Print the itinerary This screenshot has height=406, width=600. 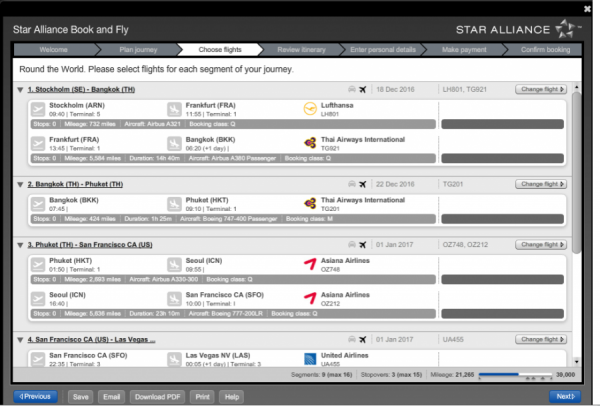(202, 397)
